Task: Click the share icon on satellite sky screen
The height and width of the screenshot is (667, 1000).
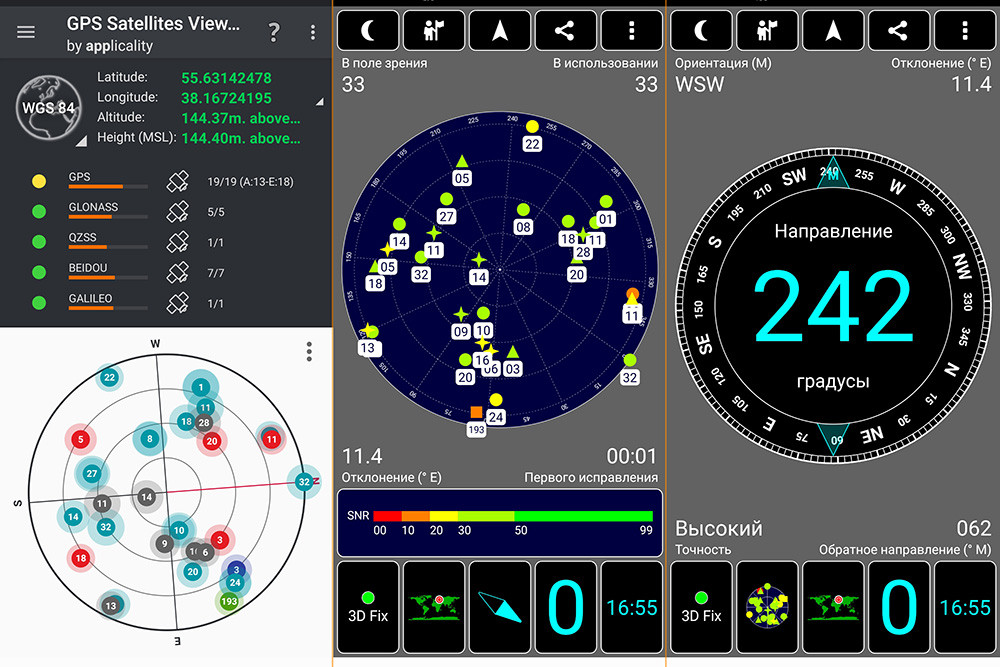Action: coord(565,30)
